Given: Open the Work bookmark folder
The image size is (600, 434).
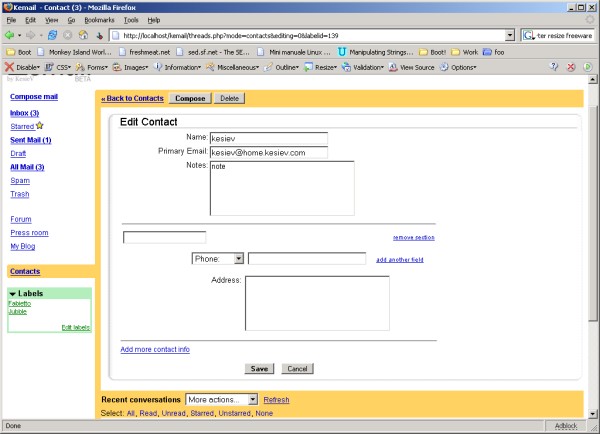Looking at the screenshot, I should click(465, 52).
